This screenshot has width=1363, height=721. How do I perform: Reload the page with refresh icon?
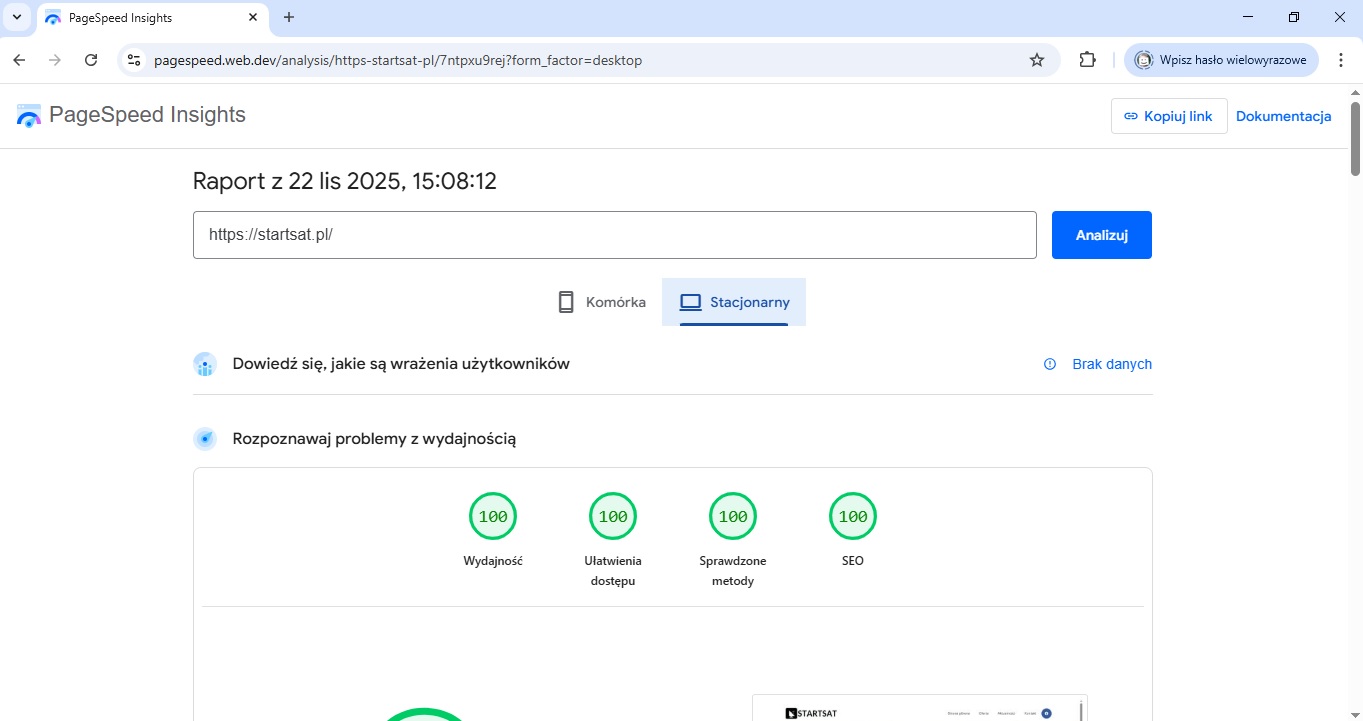click(91, 60)
